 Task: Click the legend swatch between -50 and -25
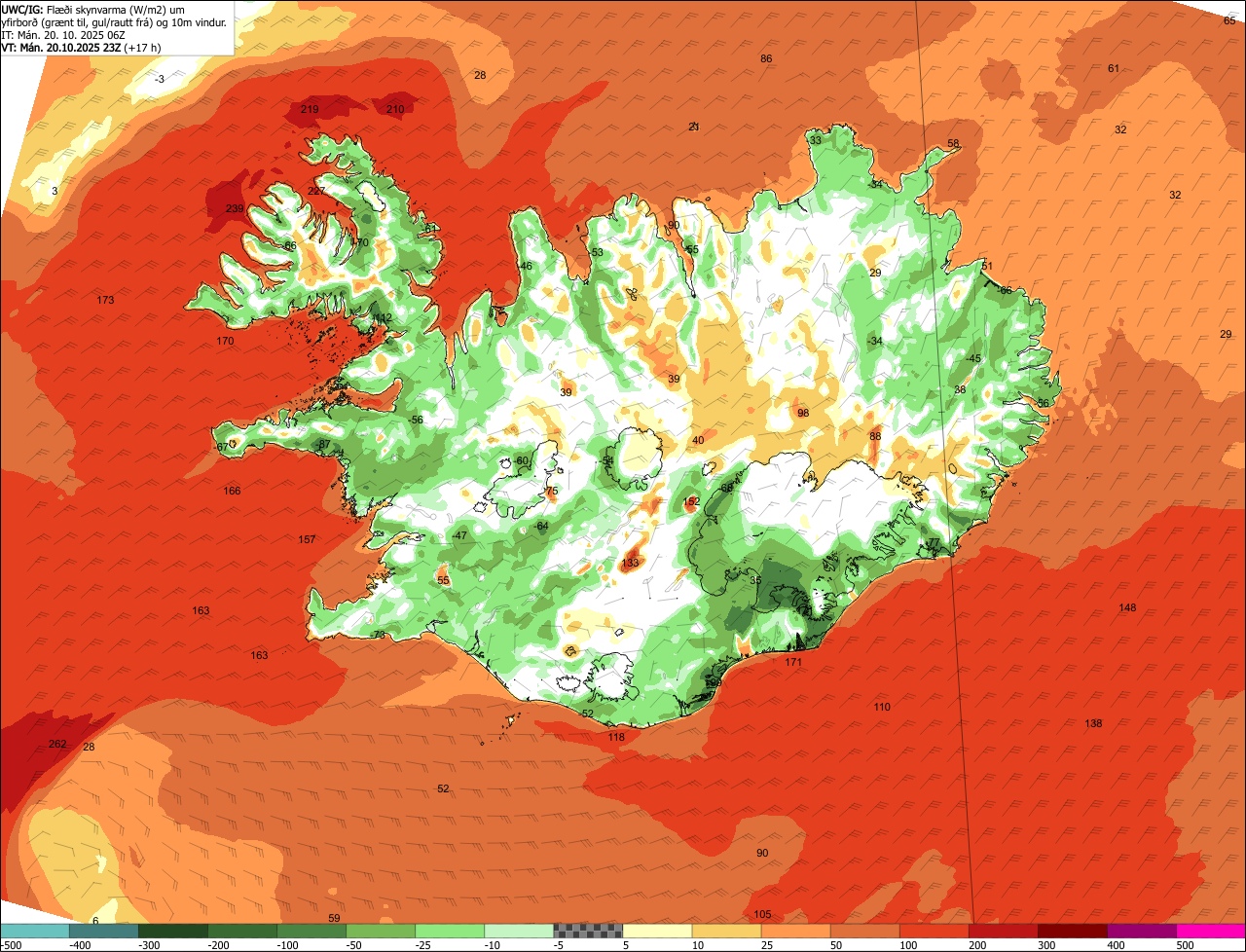[x=381, y=931]
